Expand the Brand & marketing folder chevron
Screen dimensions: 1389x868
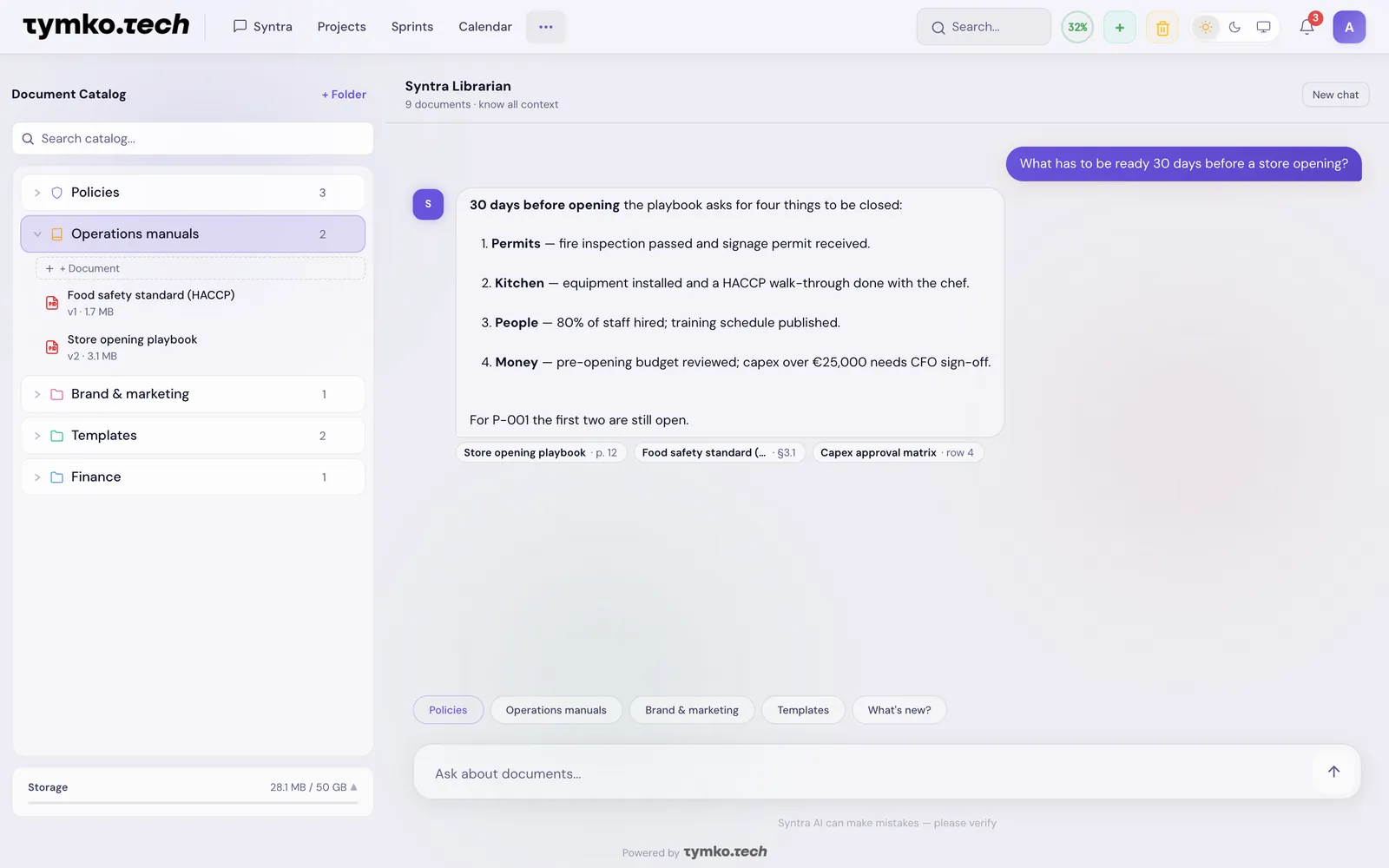click(37, 394)
